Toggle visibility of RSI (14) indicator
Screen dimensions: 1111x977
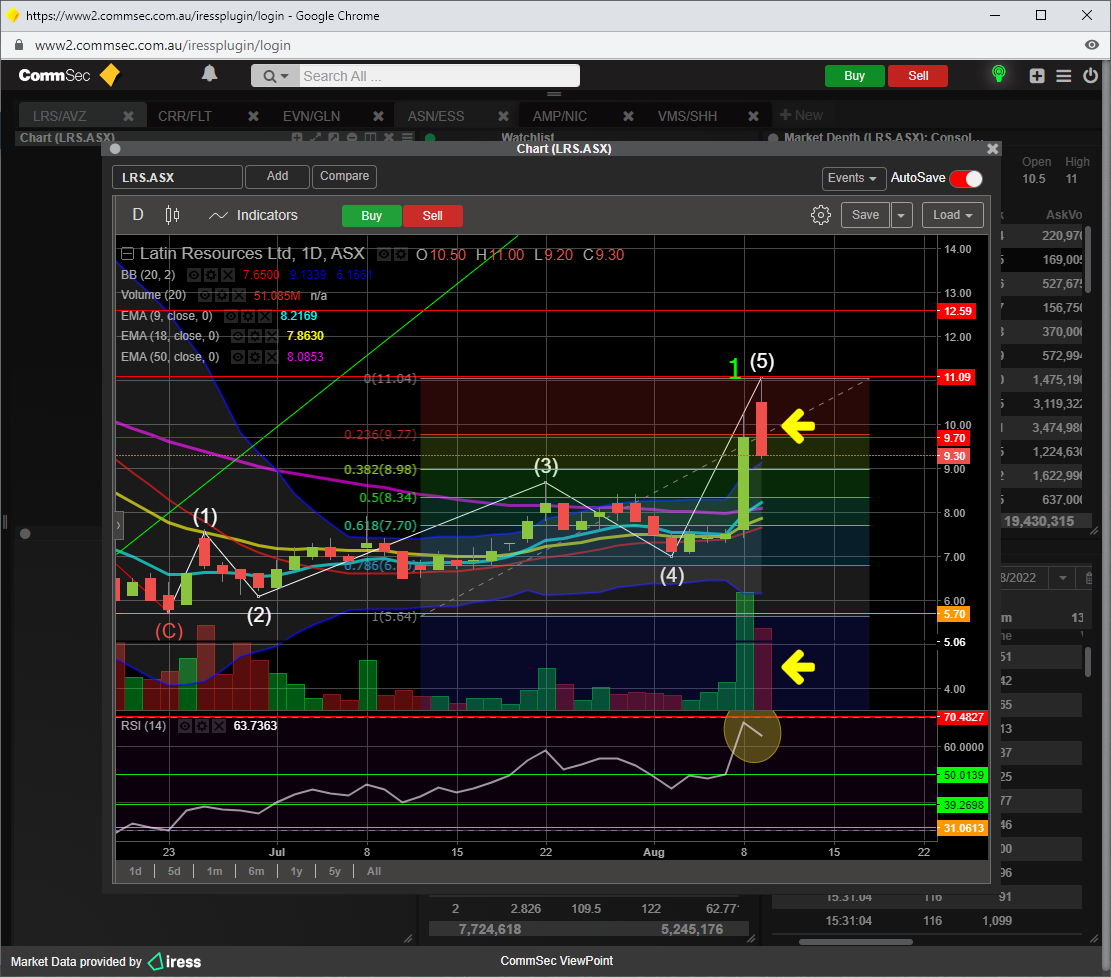185,726
